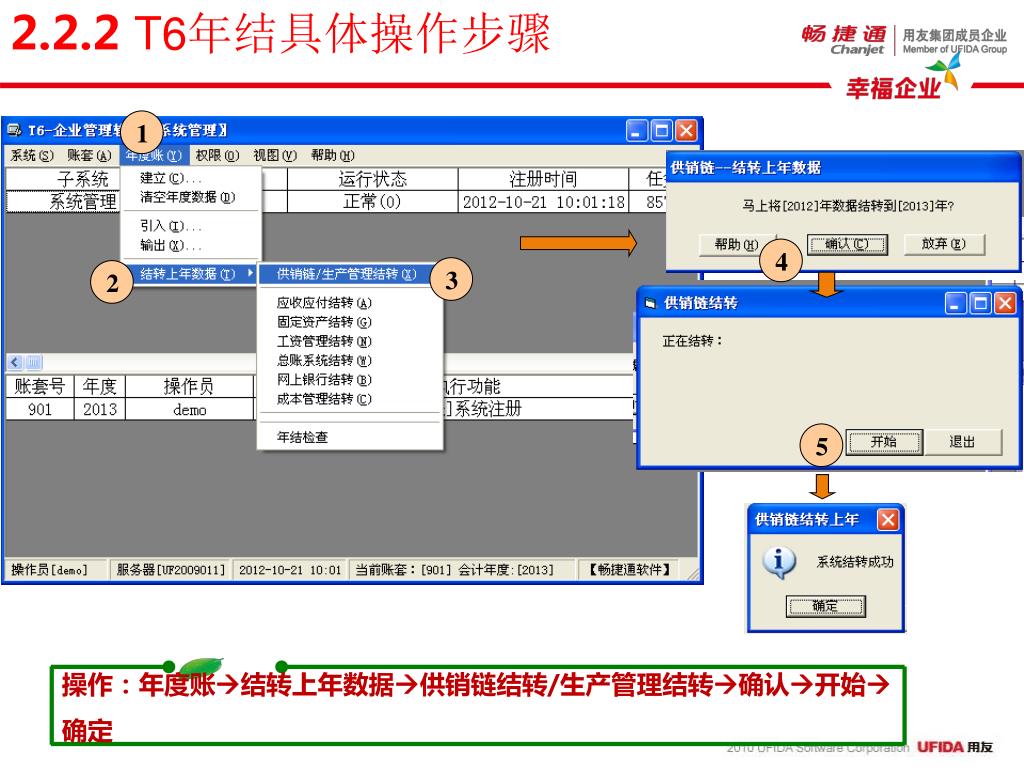
Task: Select 成本管理结转(C) submenu item
Action: coord(349,399)
